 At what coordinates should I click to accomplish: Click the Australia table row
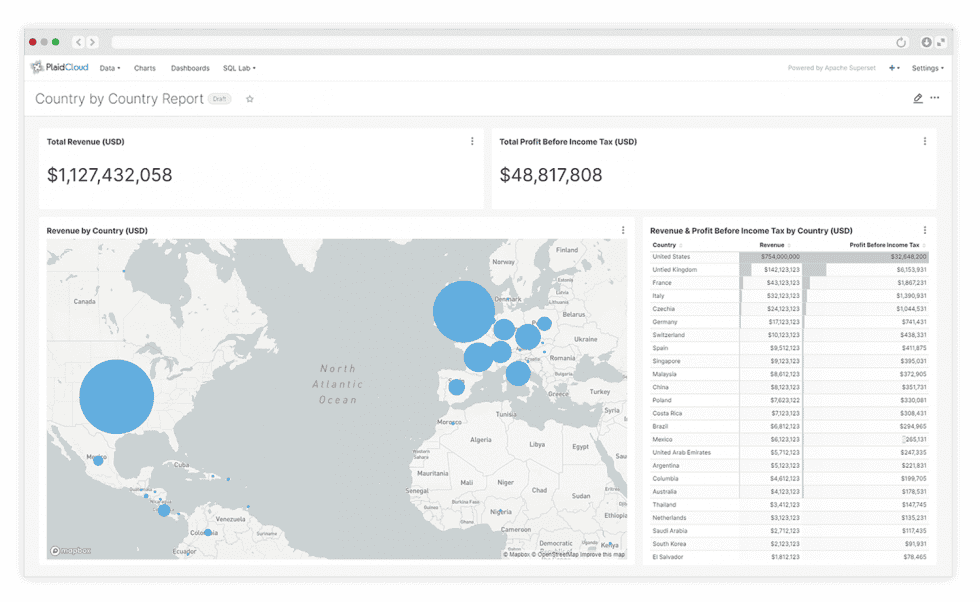pyautogui.click(x=789, y=492)
